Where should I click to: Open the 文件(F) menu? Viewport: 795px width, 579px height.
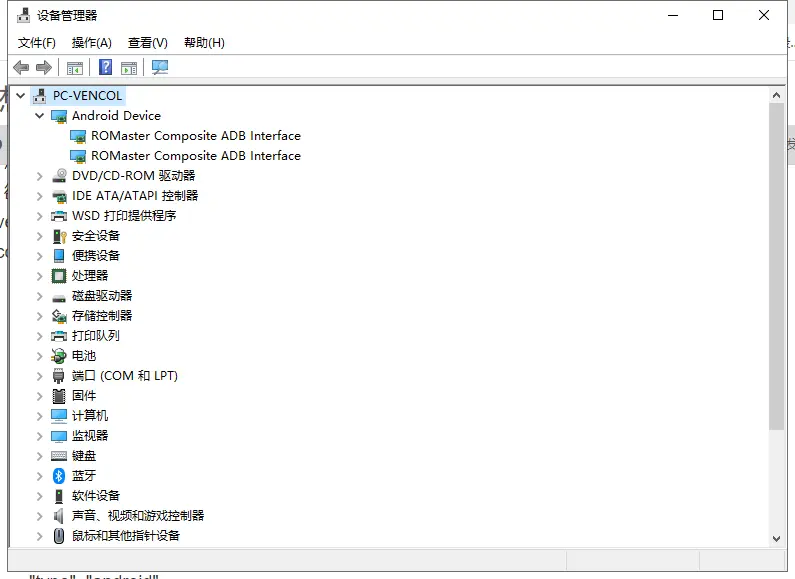tap(37, 43)
